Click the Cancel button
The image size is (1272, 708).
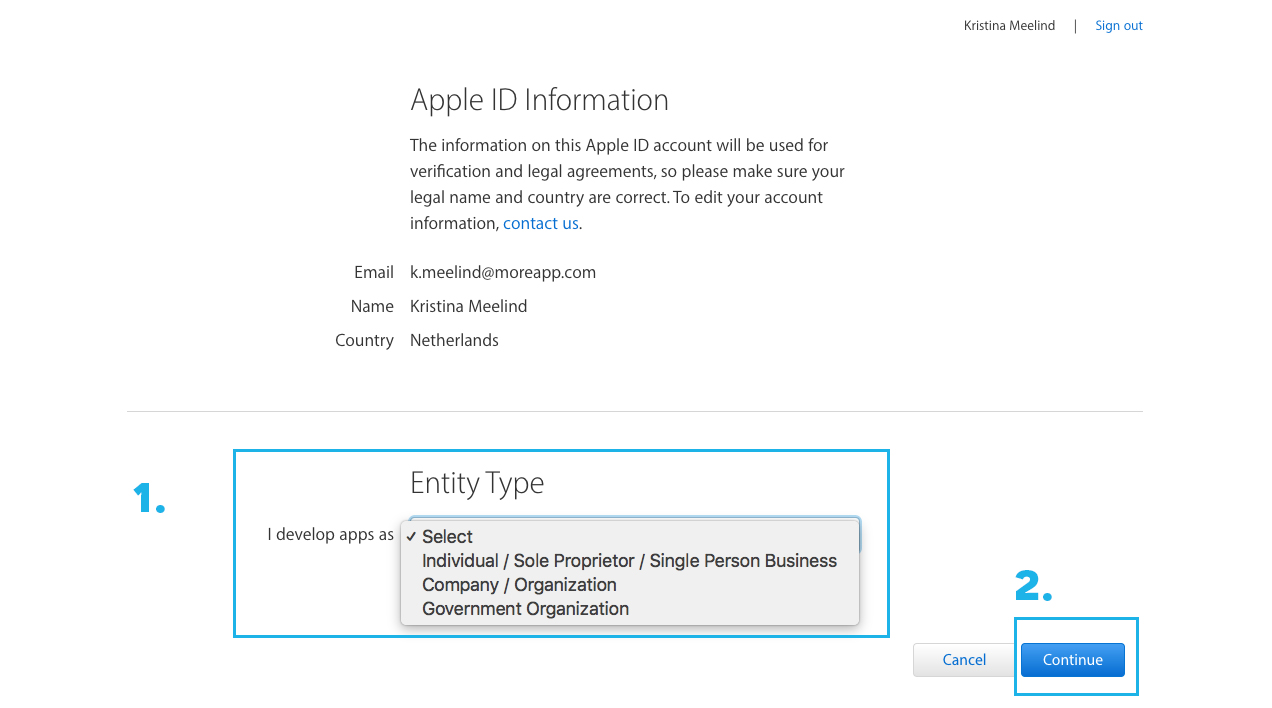click(964, 660)
